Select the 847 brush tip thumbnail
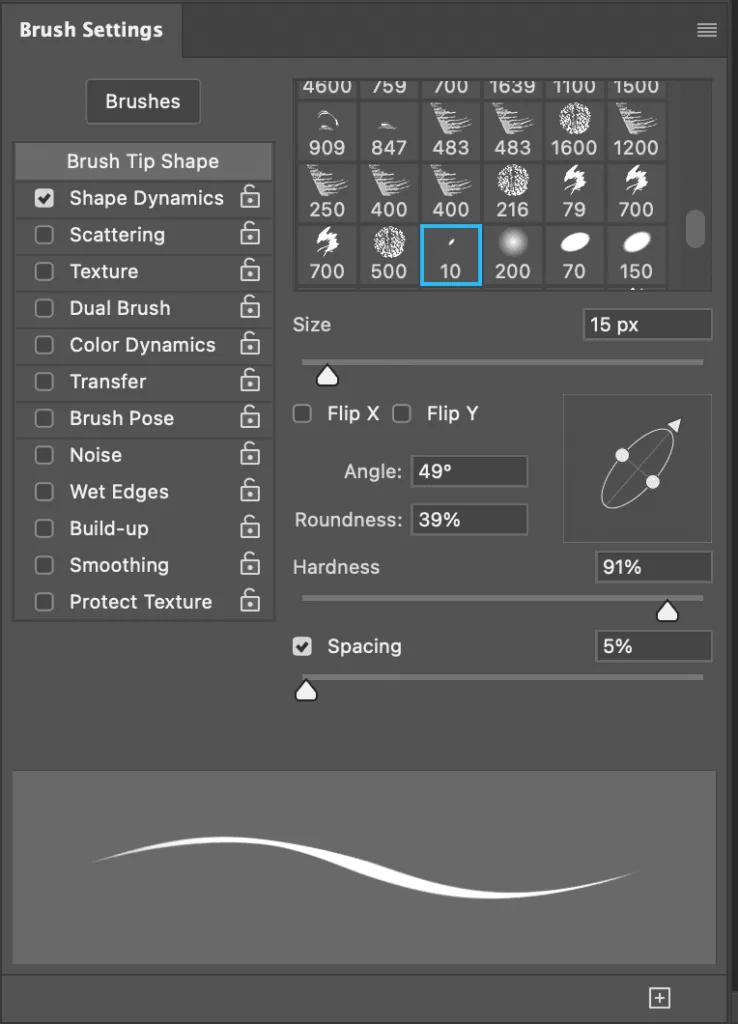Image resolution: width=738 pixels, height=1024 pixels. (389, 132)
